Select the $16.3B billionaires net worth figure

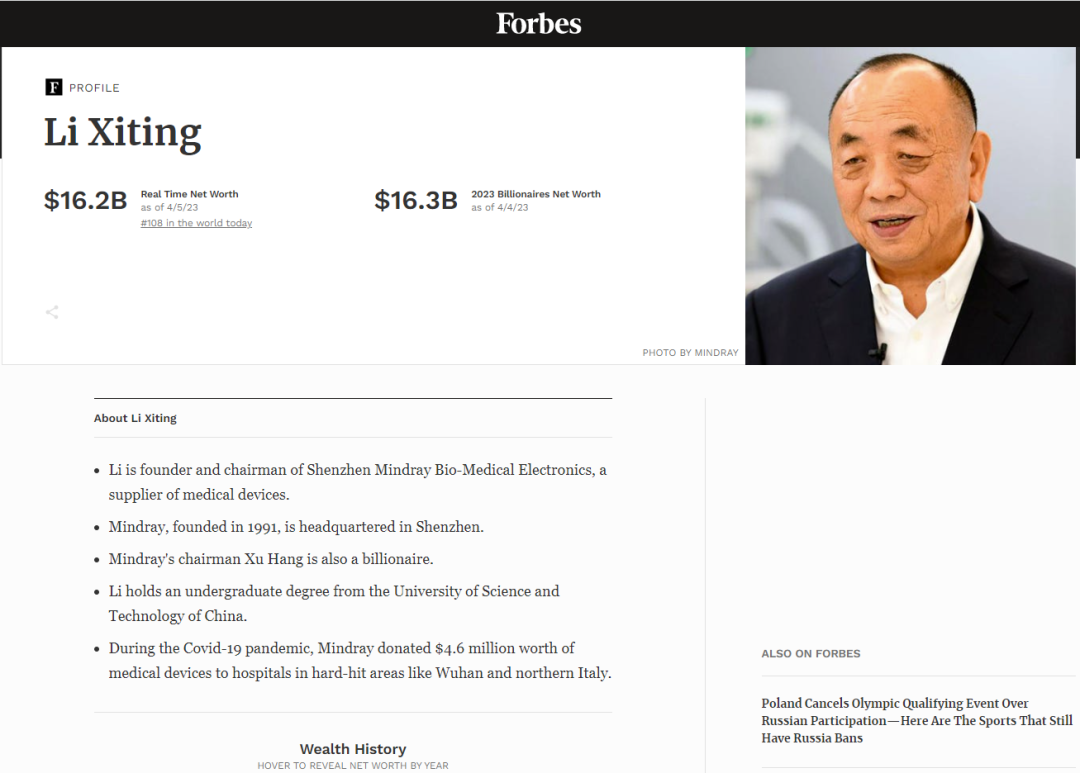coord(415,200)
